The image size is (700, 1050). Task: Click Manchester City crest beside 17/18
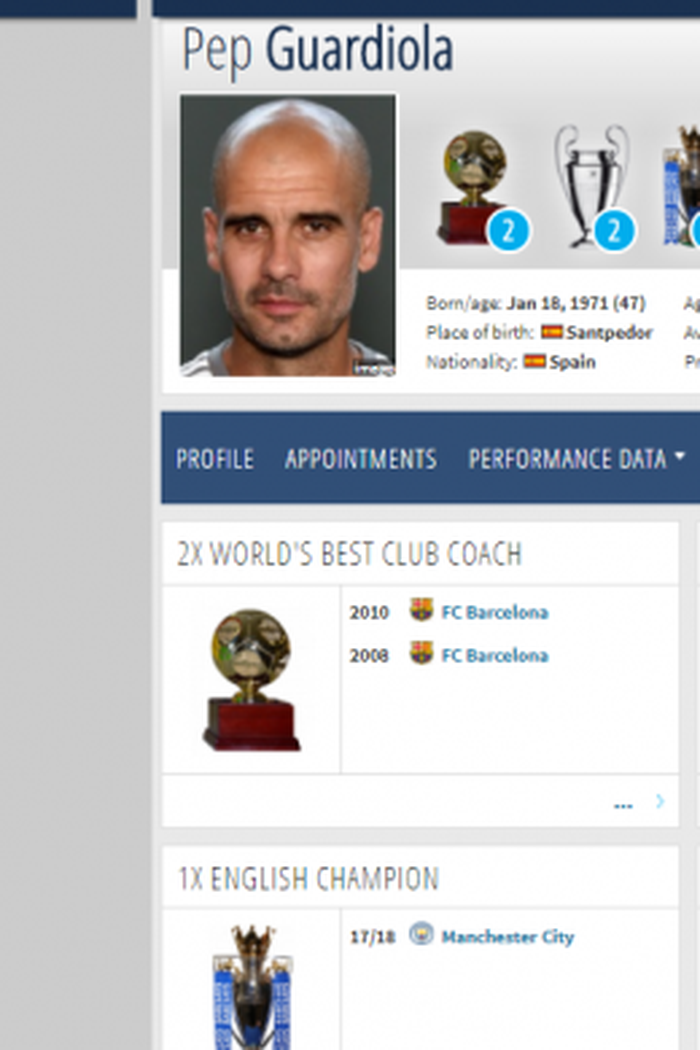coord(421,934)
